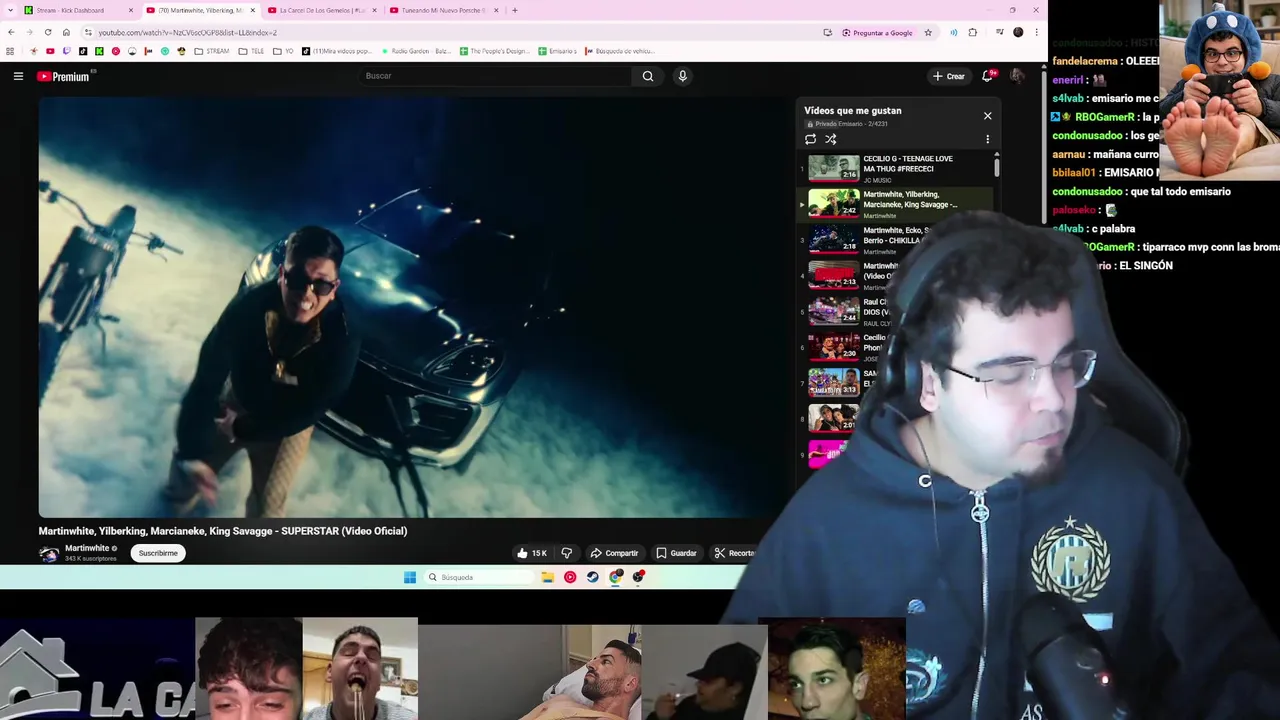Select the Martinwhite, Yilberking YouTube tab

click(x=199, y=10)
